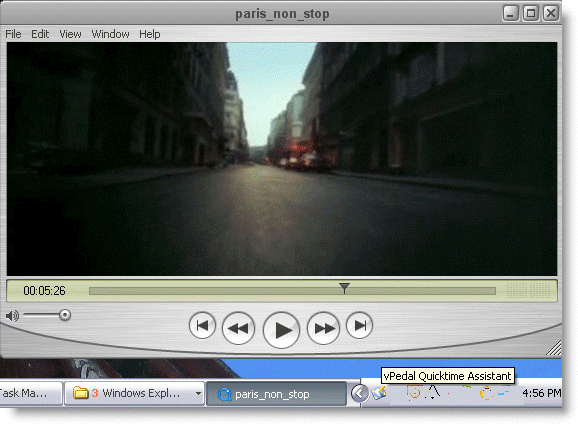Screen dimensions: 578x424
Task: Click the vPedal Quicktime Assistant tray icon
Action: point(379,393)
